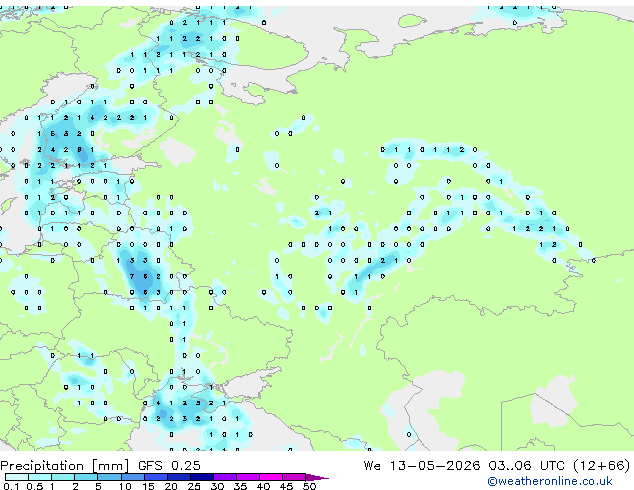
Task: Click the "50" legend tick label
Action: tap(309, 486)
